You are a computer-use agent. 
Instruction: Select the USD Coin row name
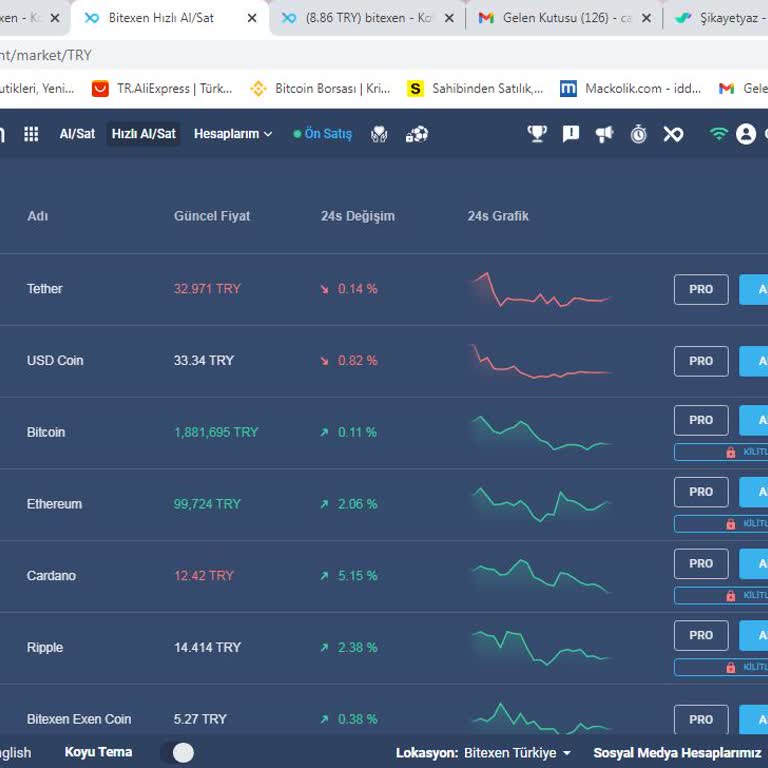[x=55, y=360]
